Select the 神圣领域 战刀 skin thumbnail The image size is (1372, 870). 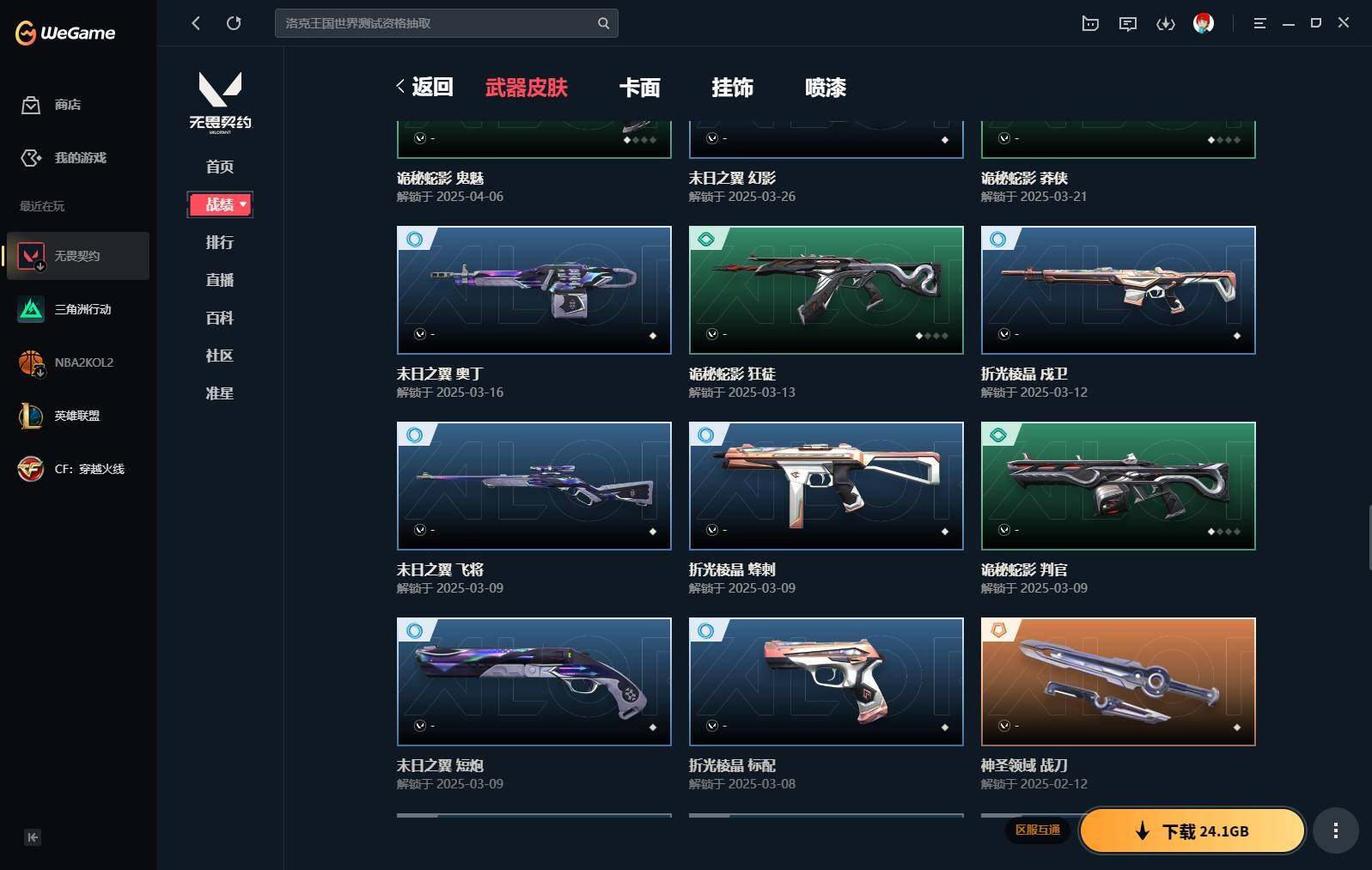[x=1119, y=682]
